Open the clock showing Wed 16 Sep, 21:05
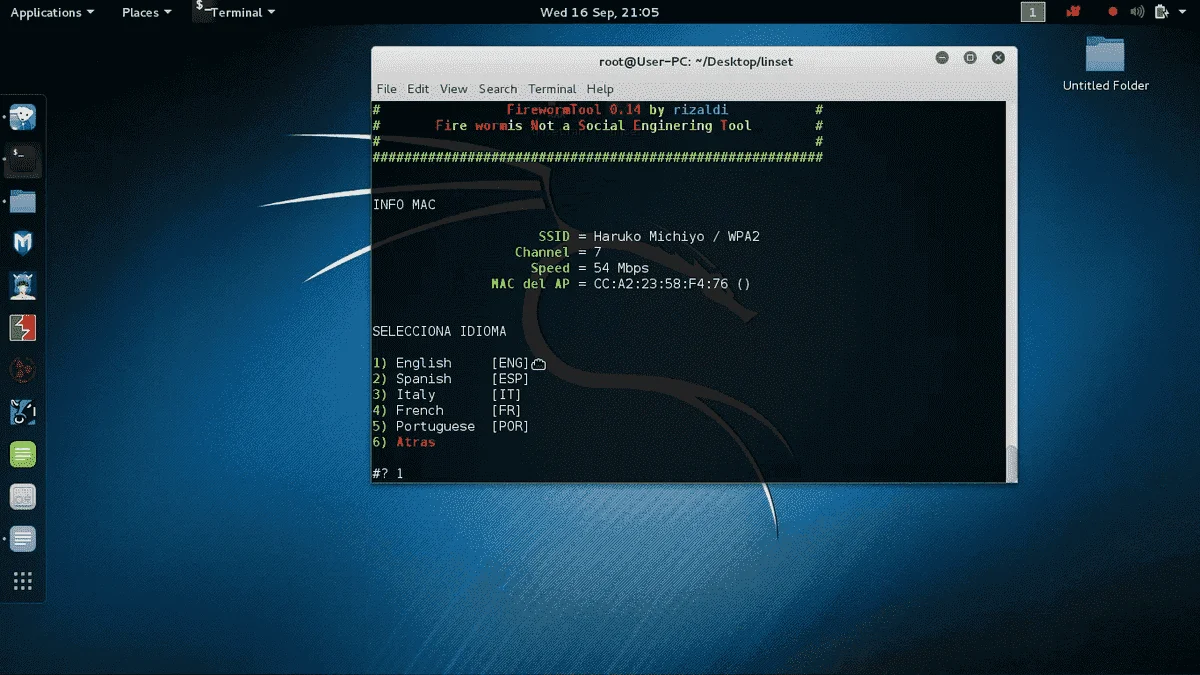This screenshot has width=1200, height=675. [599, 12]
